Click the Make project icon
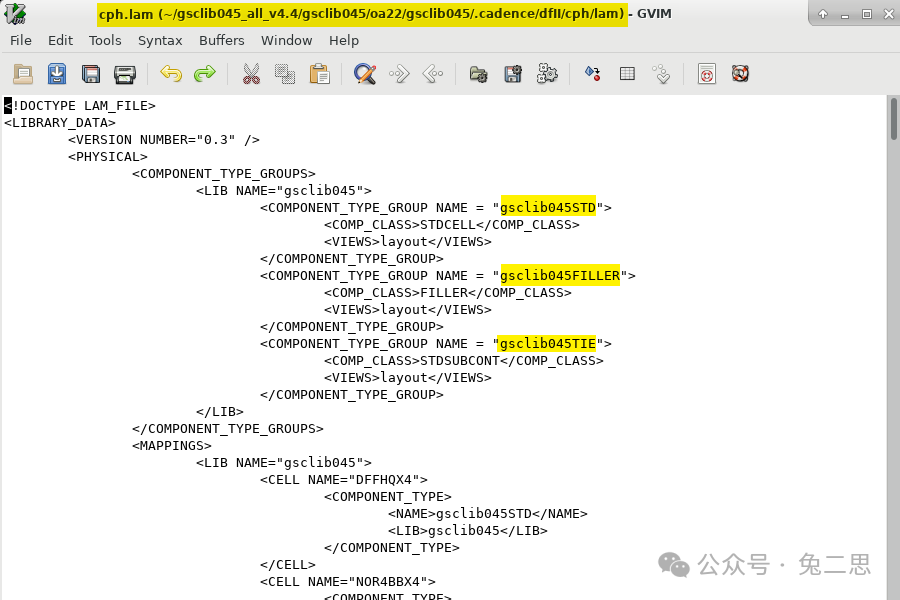This screenshot has height=600, width=900. point(593,74)
